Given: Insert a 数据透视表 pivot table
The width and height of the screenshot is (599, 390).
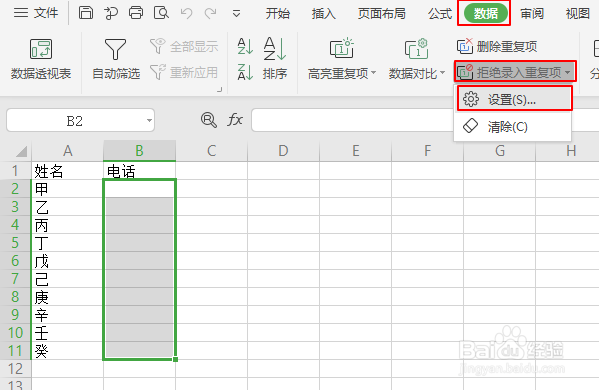Looking at the screenshot, I should 41,59.
